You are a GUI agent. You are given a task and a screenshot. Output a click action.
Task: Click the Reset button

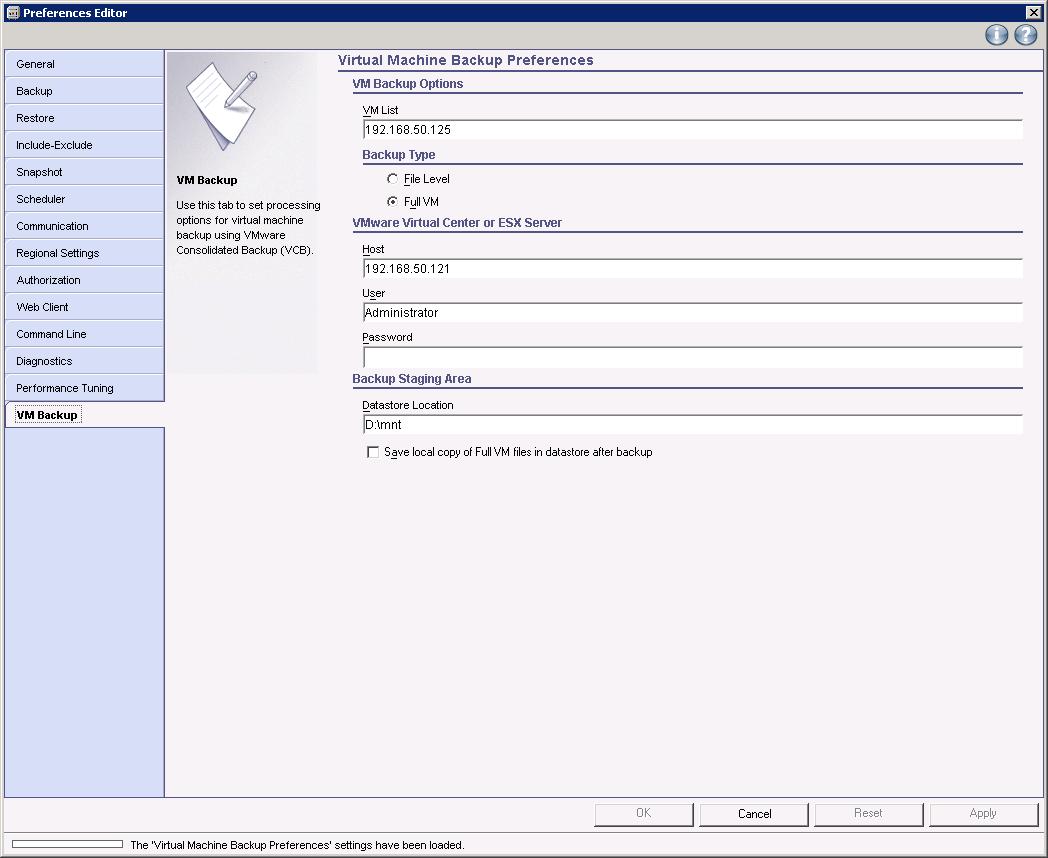click(868, 814)
